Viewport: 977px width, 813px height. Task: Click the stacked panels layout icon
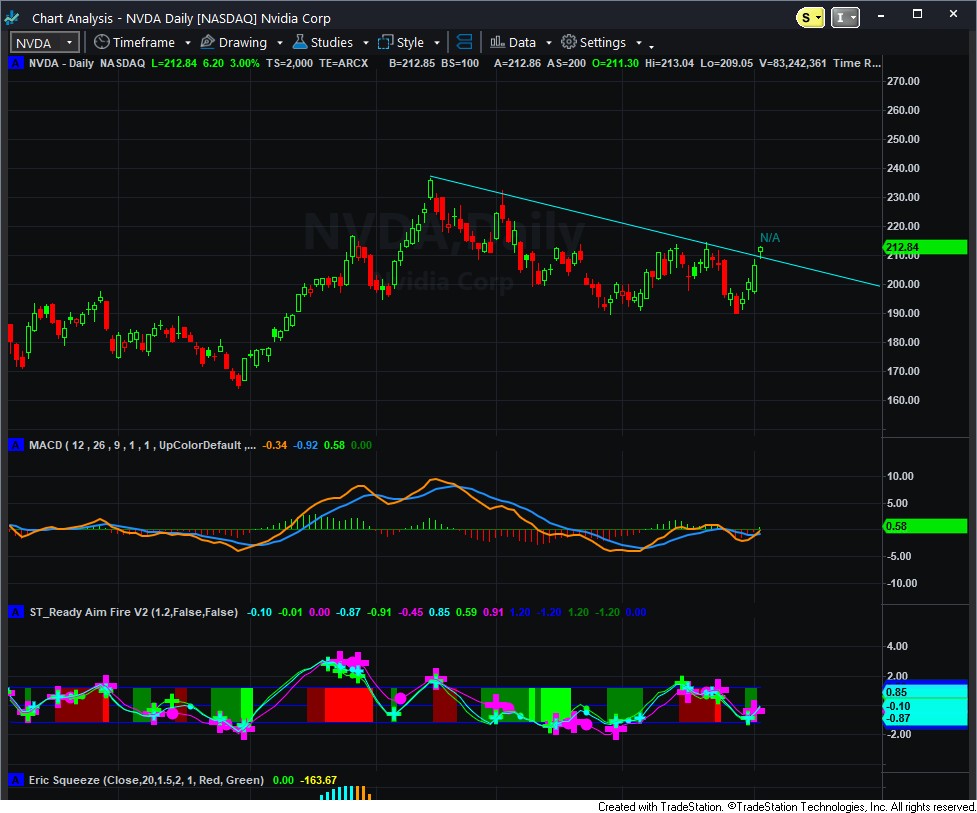[x=464, y=42]
